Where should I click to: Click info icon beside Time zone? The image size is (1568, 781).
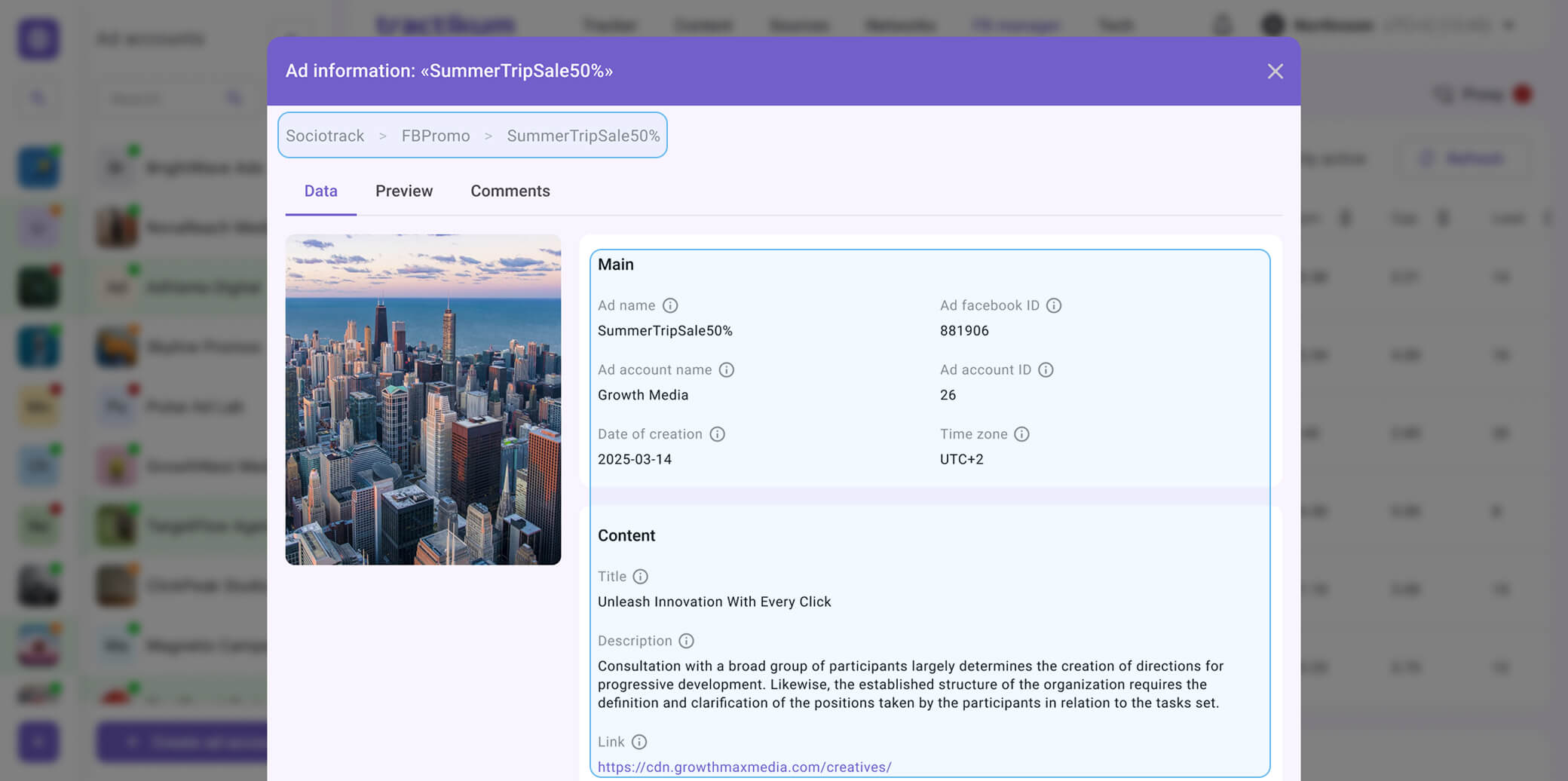pyautogui.click(x=1021, y=434)
